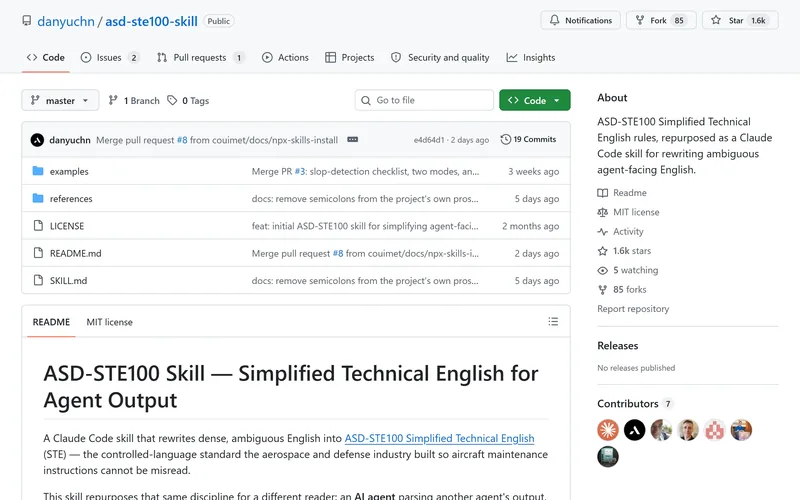This screenshot has width=800, height=500.
Task: Click the references folder icon
Action: click(x=38, y=198)
